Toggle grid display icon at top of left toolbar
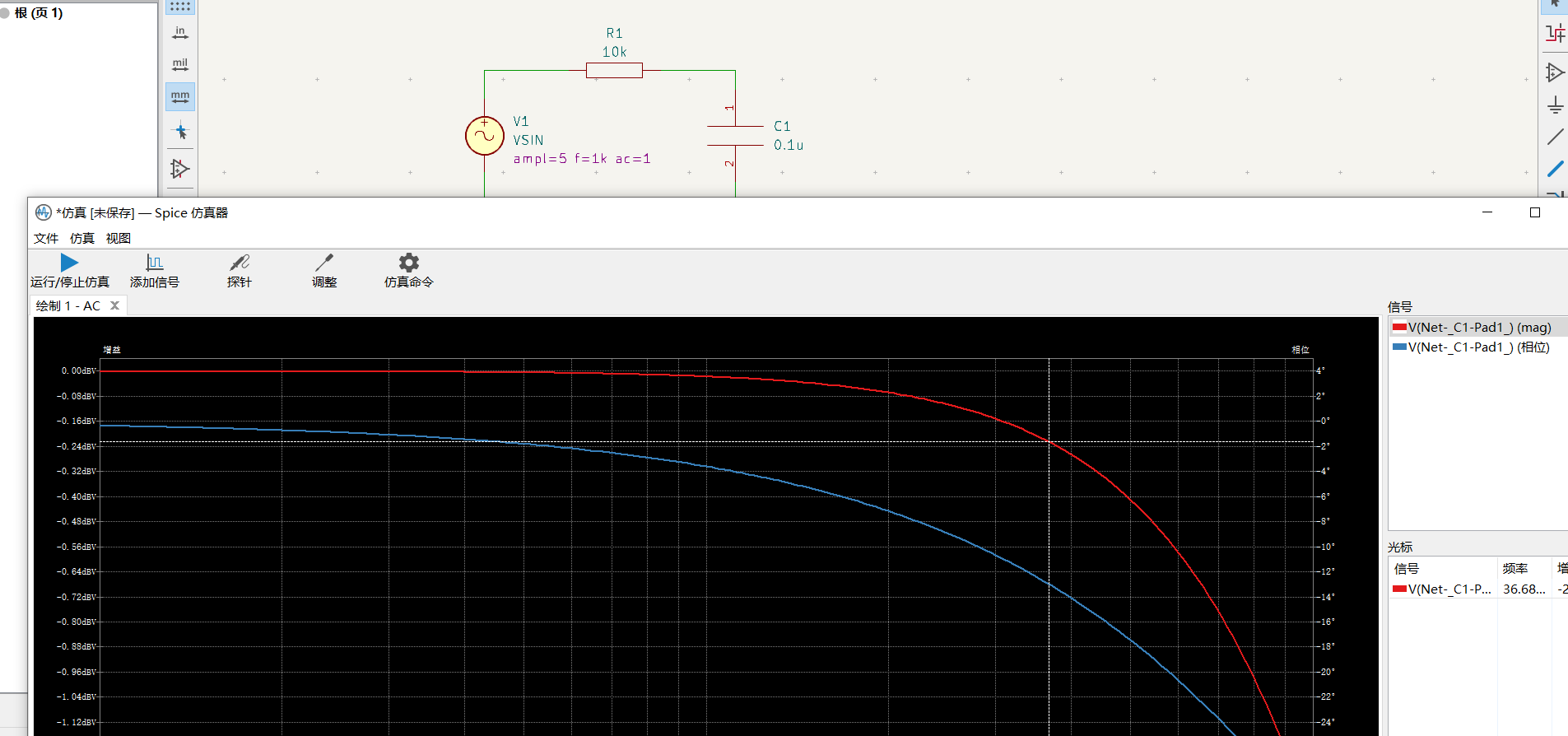Viewport: 1568px width, 736px height. point(180,7)
